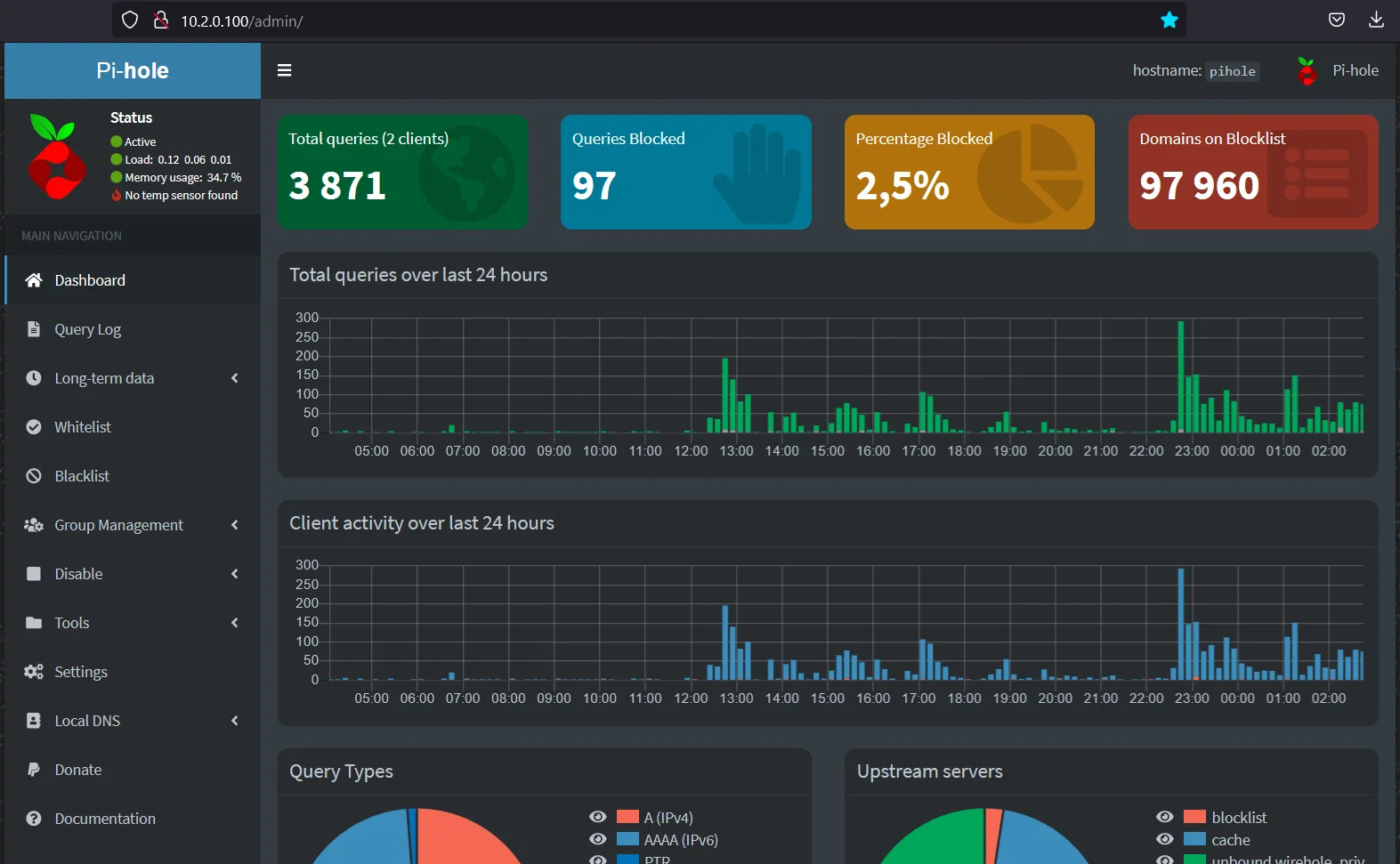1400x864 pixels.
Task: Click the Dashboard home icon
Action: coord(34,280)
